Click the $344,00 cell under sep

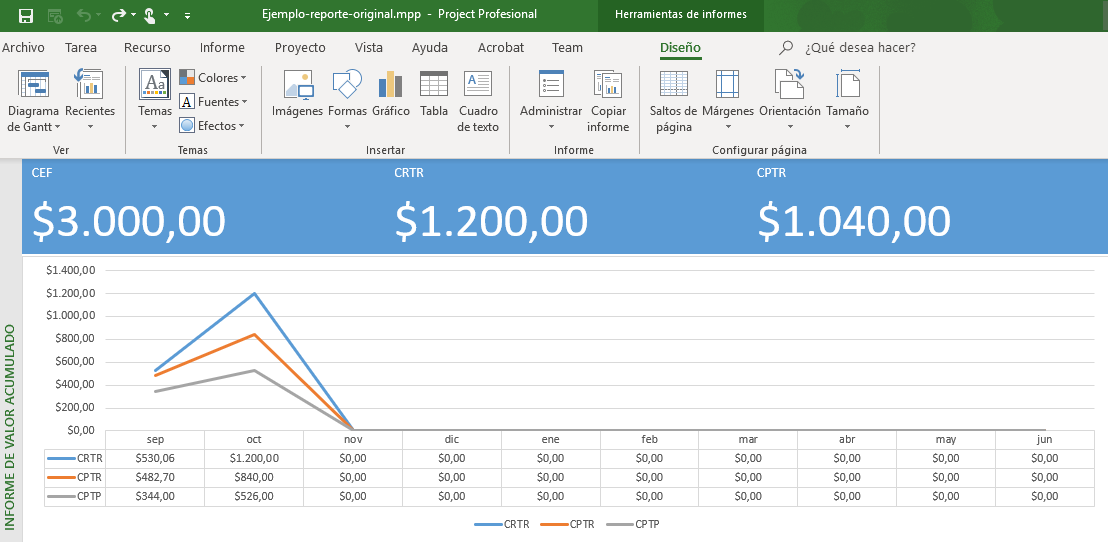(x=155, y=496)
